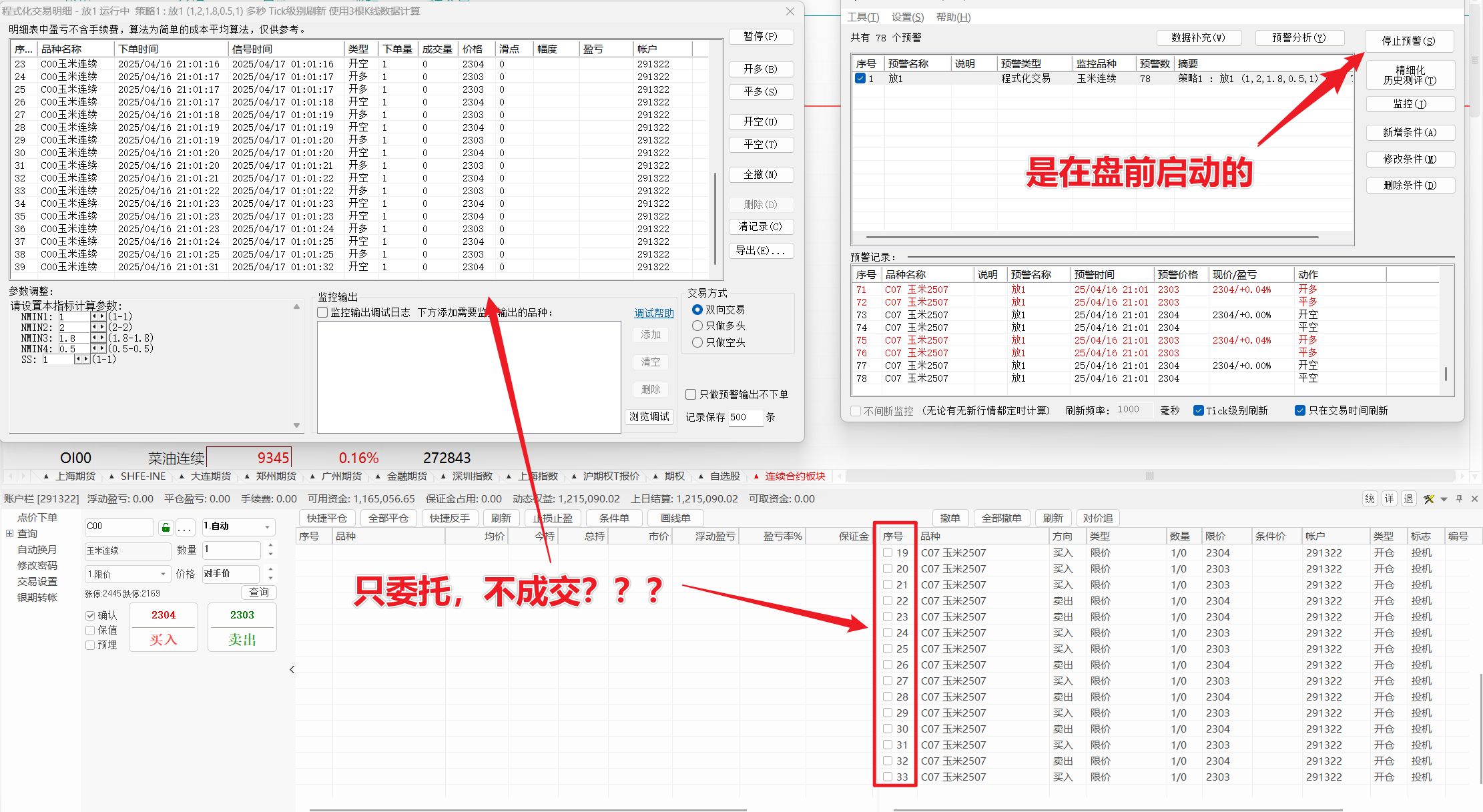Viewport: 1483px width, 812px height.
Task: Switch to 自选股 tab
Action: 725,476
